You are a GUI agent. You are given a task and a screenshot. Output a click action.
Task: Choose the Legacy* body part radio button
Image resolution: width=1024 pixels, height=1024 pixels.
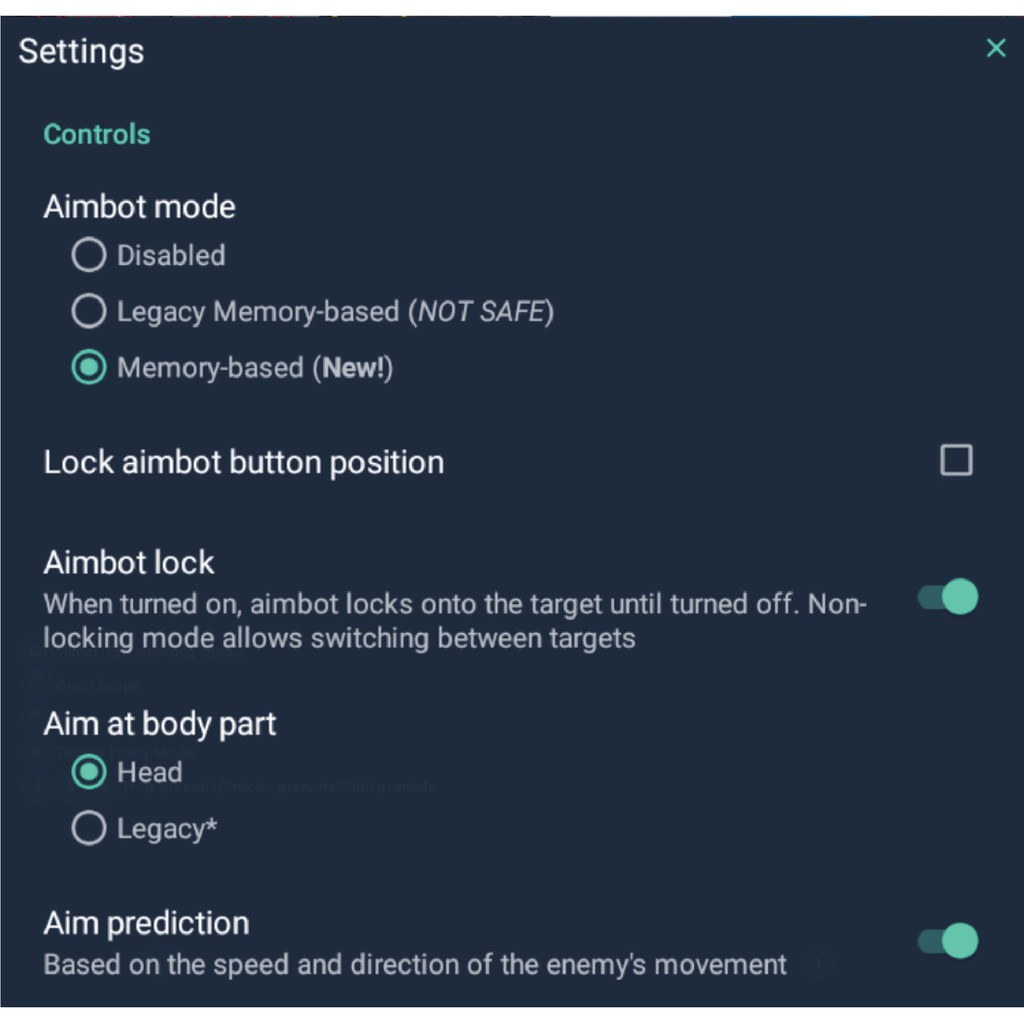tap(89, 828)
